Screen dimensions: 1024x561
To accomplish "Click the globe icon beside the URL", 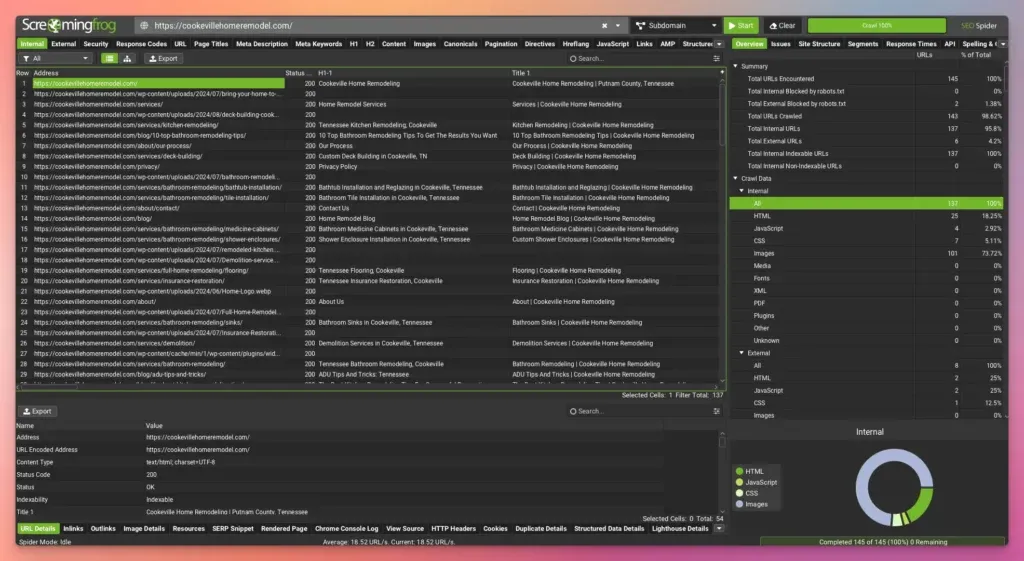I will [x=144, y=25].
